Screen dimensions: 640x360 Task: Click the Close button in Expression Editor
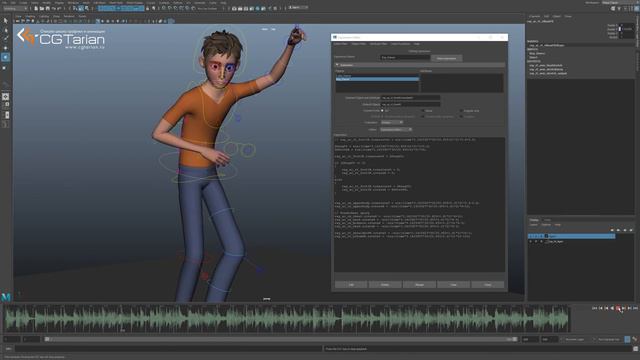488,284
